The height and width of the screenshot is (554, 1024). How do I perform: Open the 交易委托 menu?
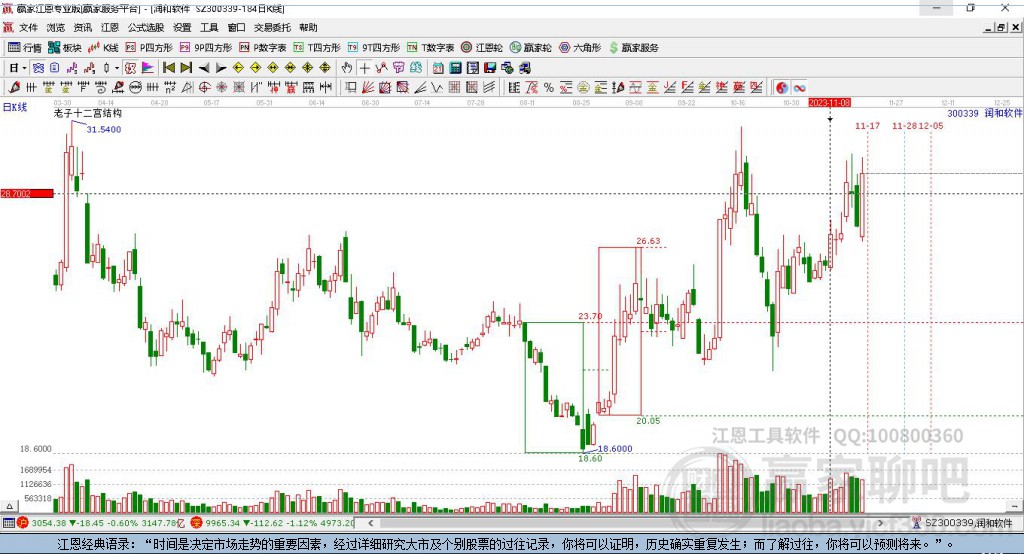pos(272,27)
